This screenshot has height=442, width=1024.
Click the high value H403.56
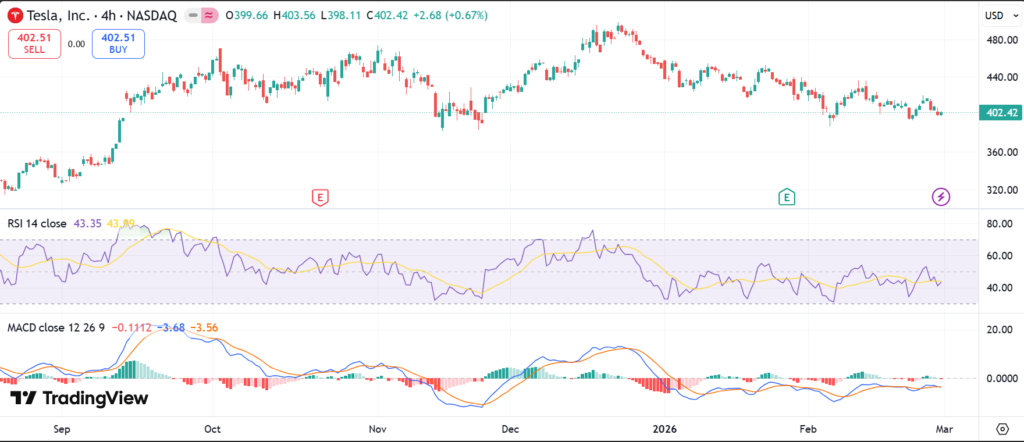tap(296, 15)
